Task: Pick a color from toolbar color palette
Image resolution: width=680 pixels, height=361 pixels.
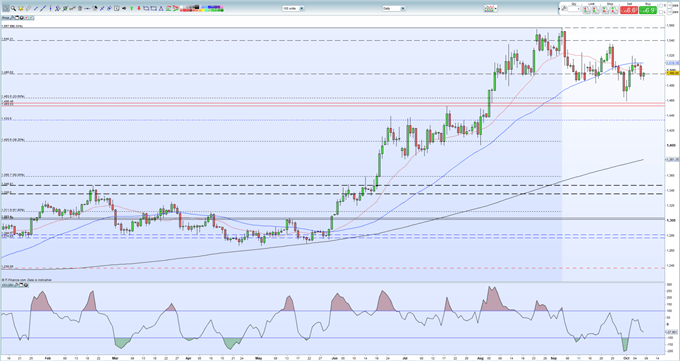Action: pyautogui.click(x=202, y=8)
